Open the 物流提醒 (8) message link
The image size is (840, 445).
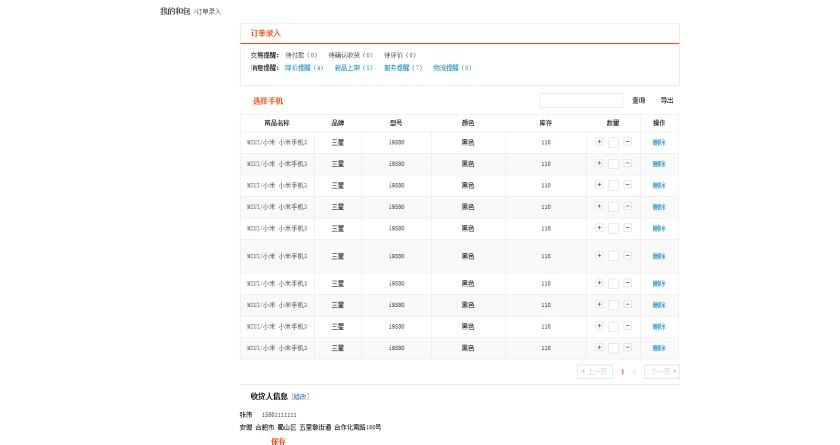point(452,68)
